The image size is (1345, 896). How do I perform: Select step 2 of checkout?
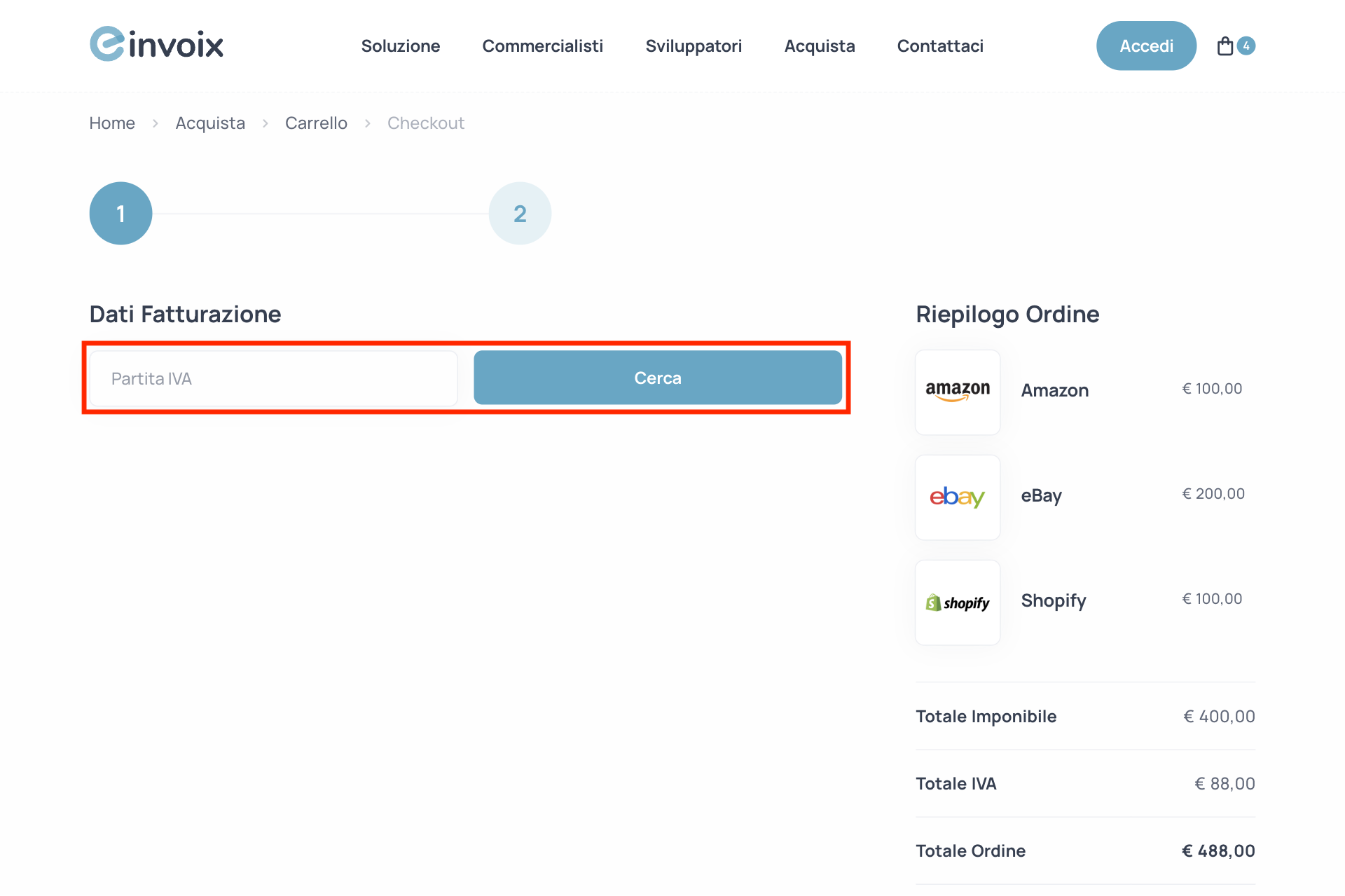519,213
